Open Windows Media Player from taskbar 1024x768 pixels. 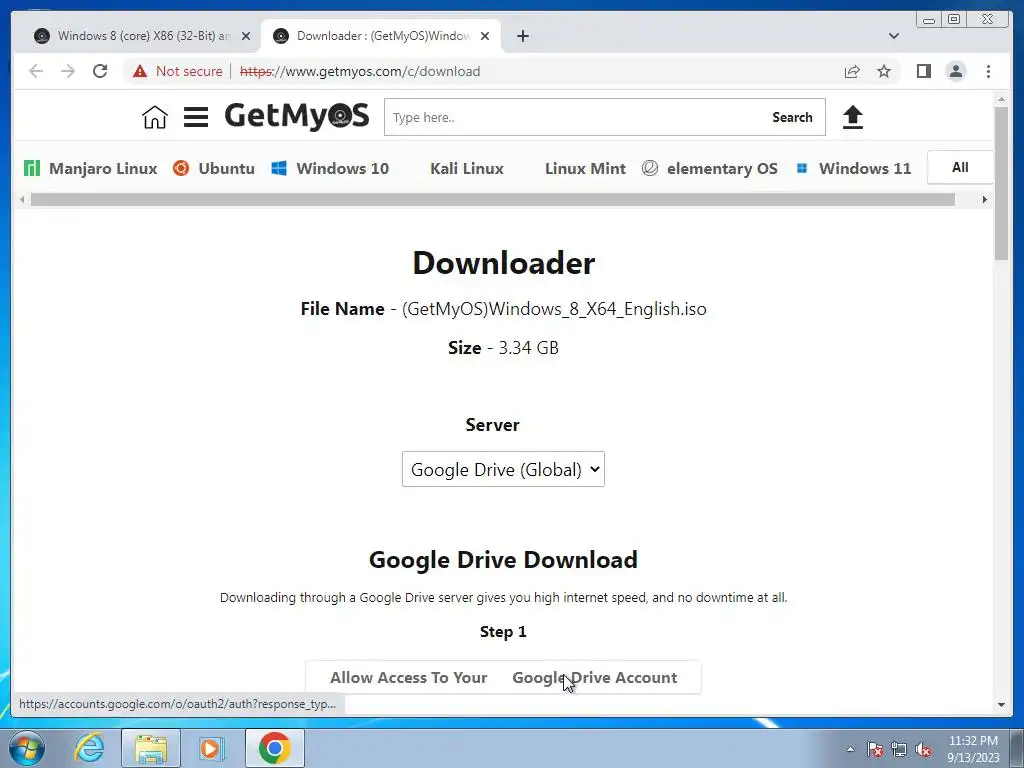tap(212, 748)
